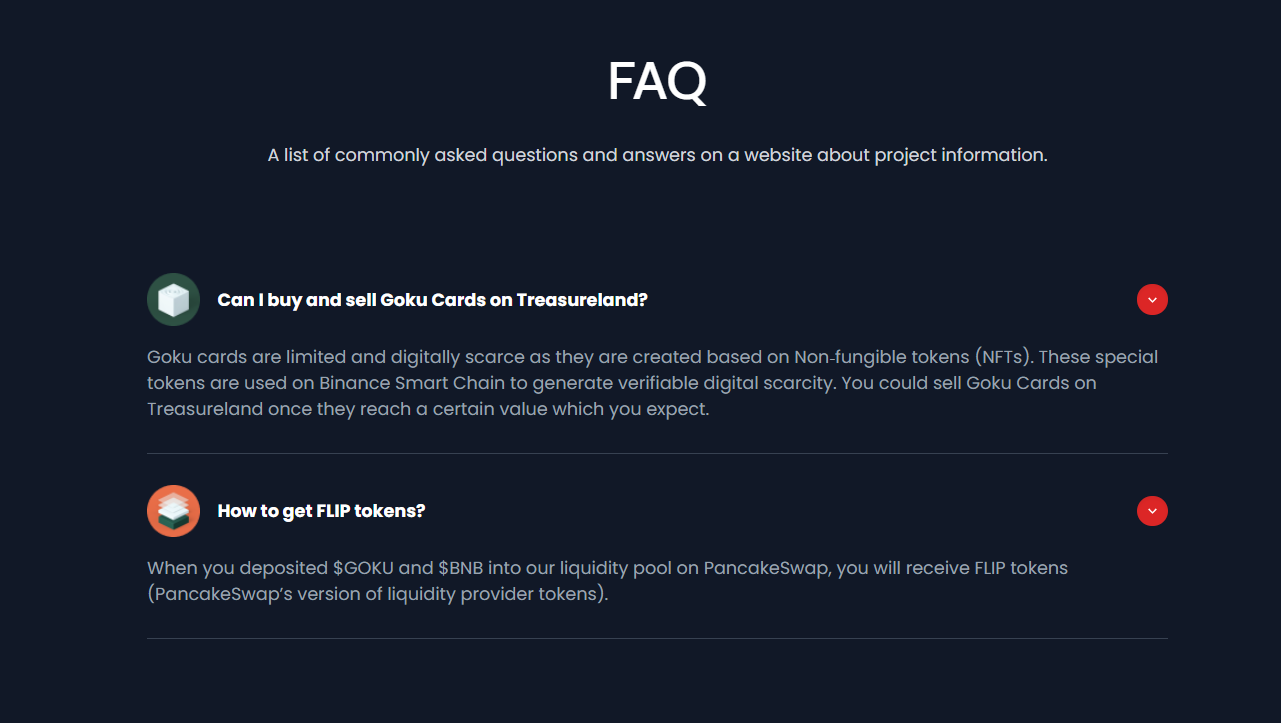Click the white cube icon beside Goku Cards question
This screenshot has width=1281, height=723.
point(173,299)
